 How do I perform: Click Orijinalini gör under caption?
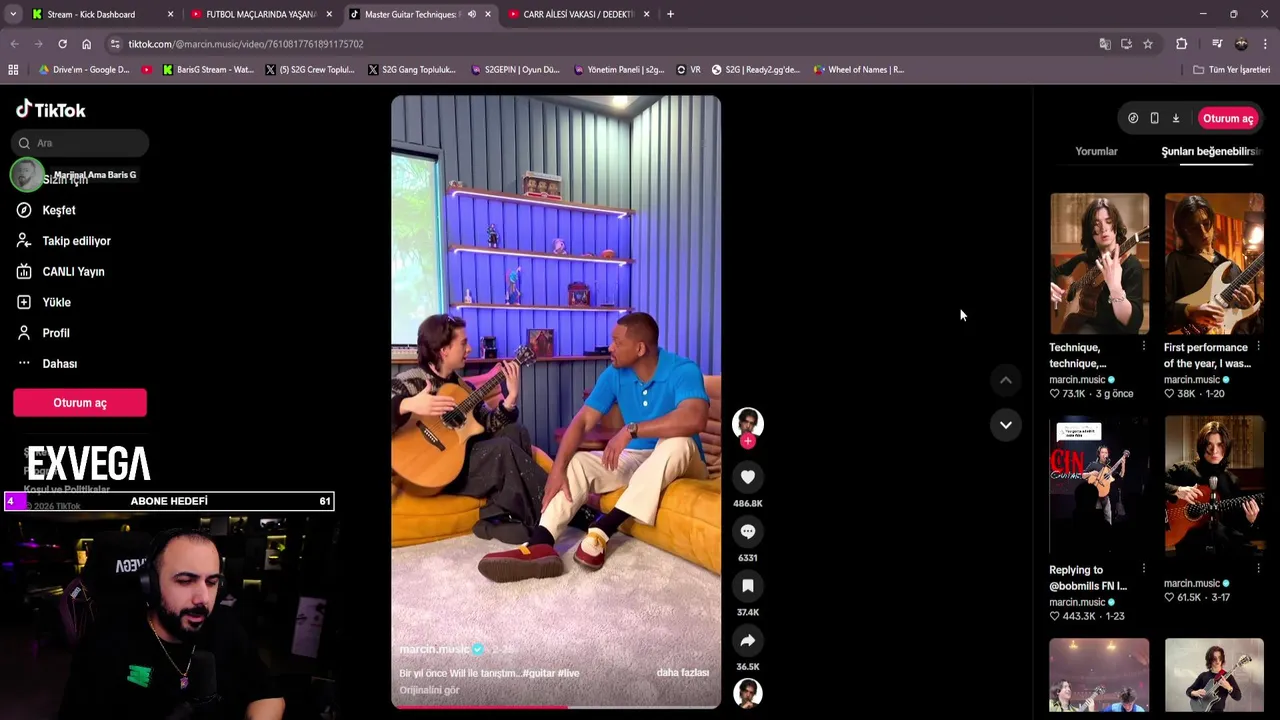429,690
